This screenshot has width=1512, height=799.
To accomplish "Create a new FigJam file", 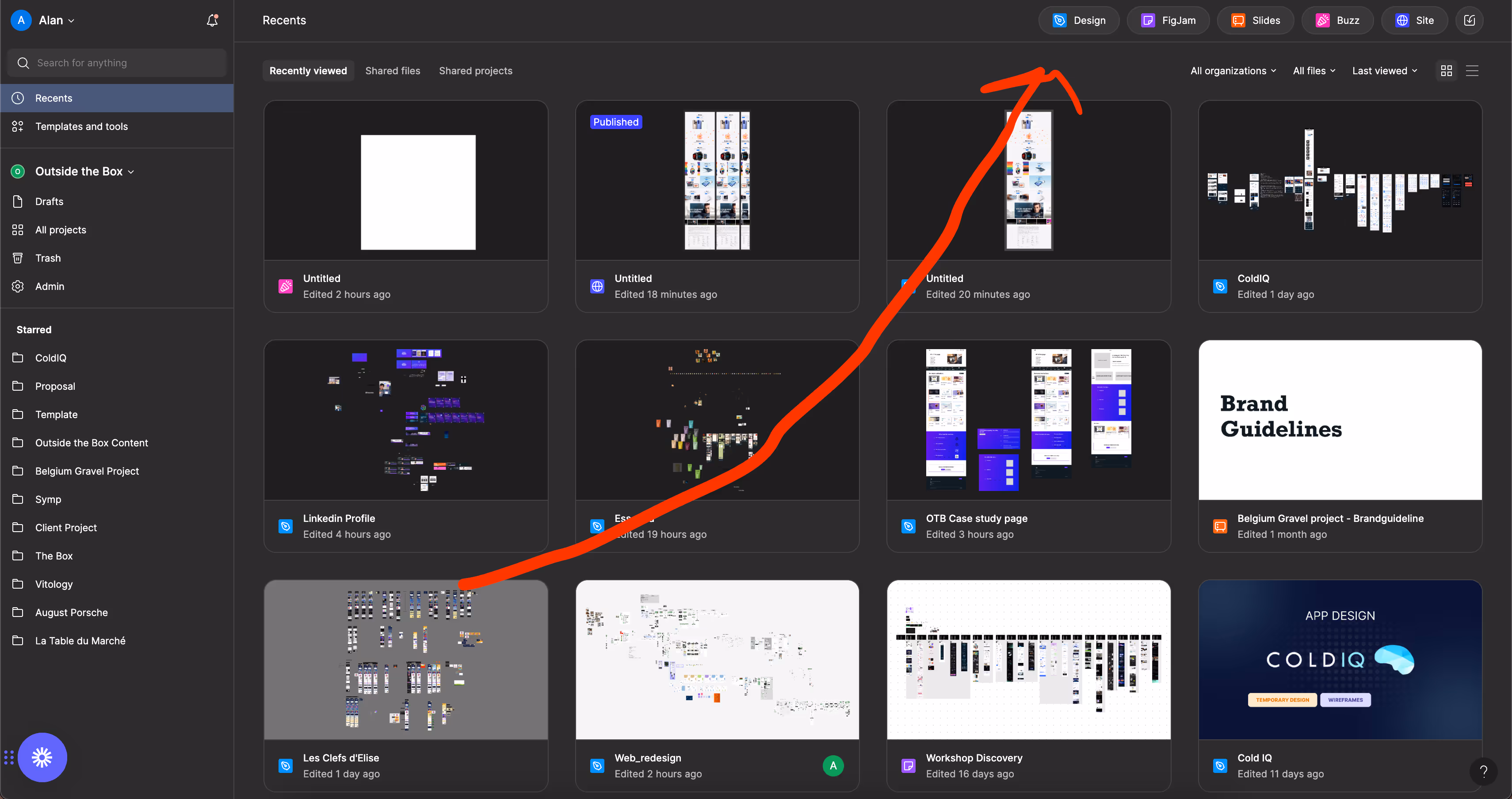I will pyautogui.click(x=1168, y=20).
